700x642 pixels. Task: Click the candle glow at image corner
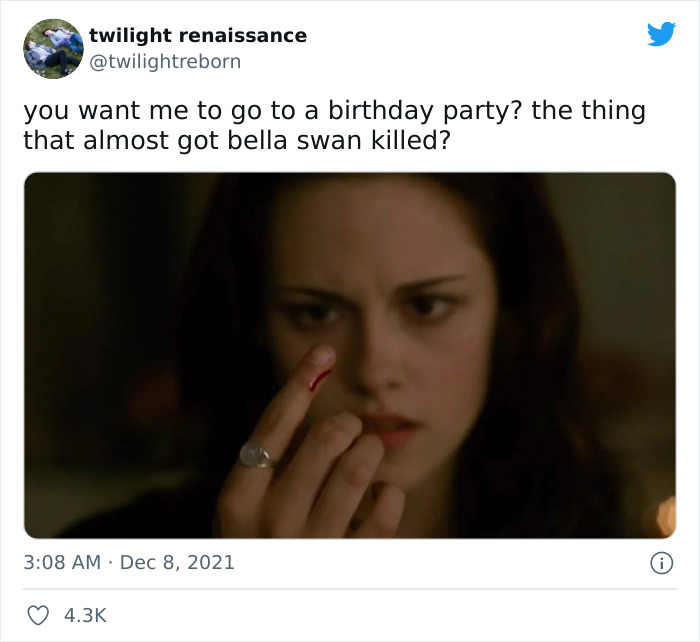click(x=666, y=516)
